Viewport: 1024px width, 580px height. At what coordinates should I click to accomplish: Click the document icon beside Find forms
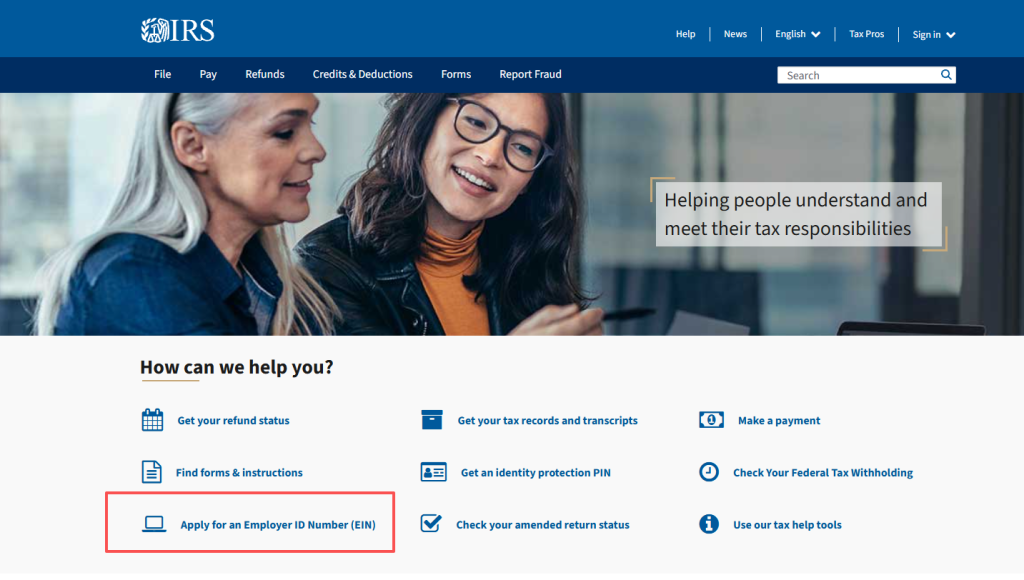click(151, 472)
